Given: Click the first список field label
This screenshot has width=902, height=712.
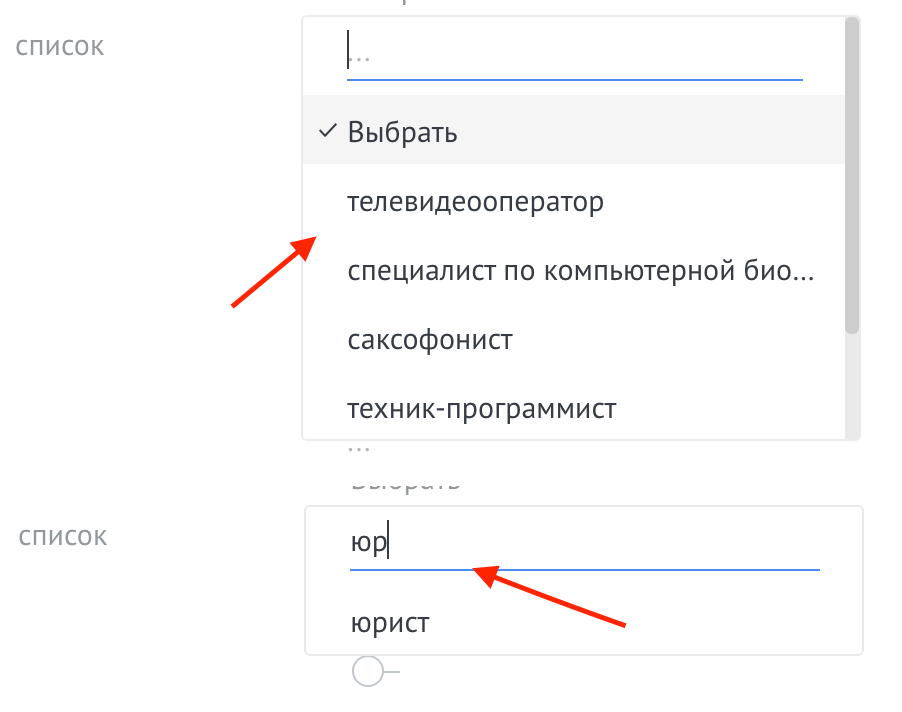Looking at the screenshot, I should [x=59, y=46].
